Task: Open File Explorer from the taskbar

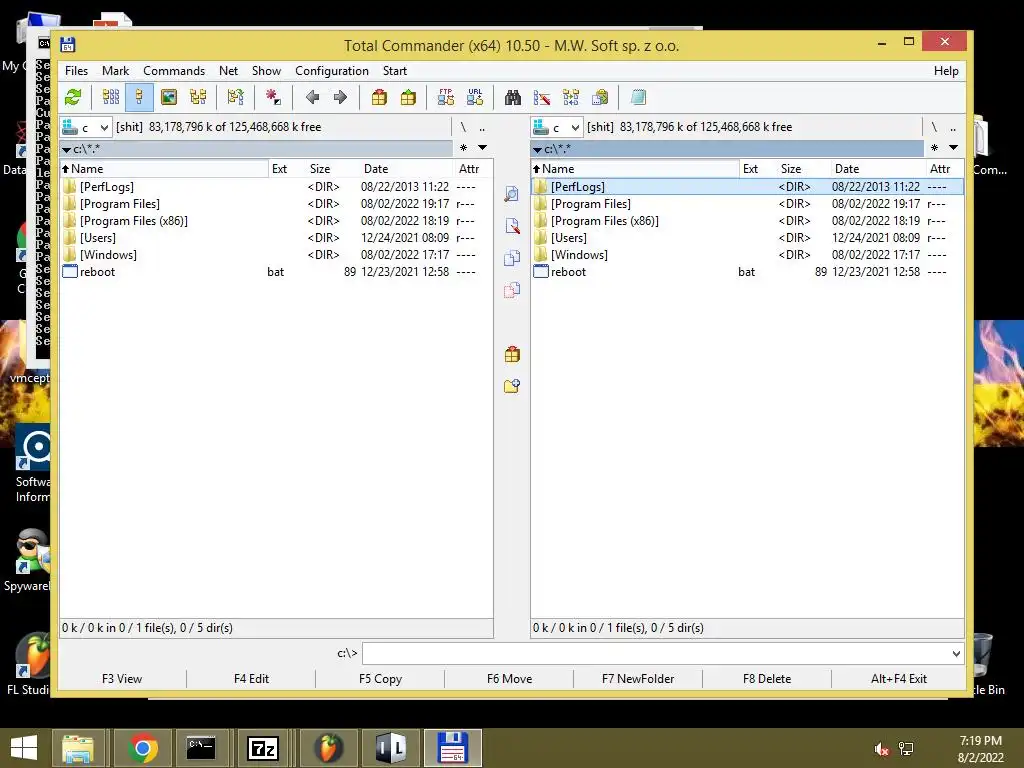Action: pyautogui.click(x=78, y=748)
